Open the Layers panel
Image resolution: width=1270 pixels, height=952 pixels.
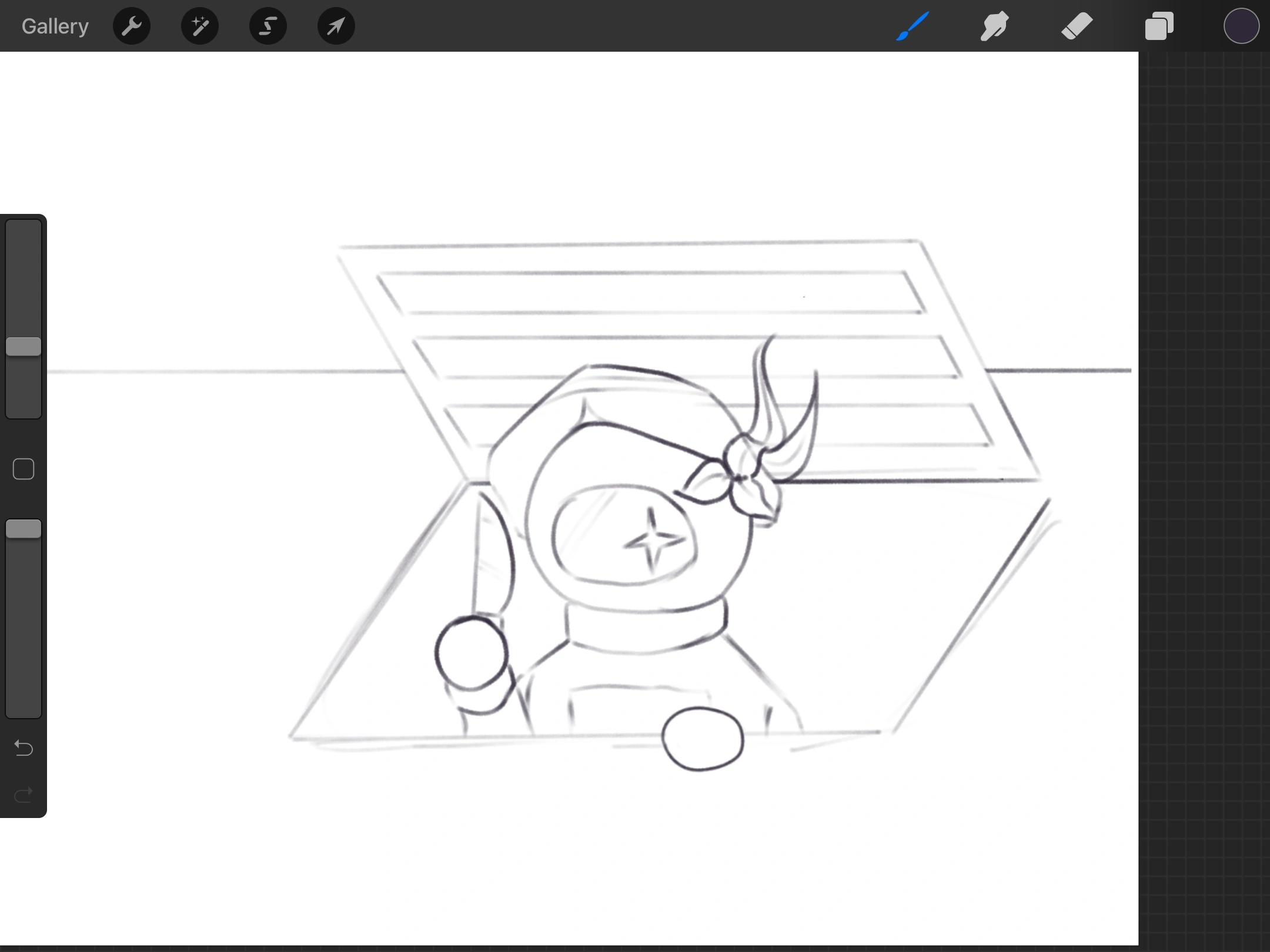point(1159,26)
